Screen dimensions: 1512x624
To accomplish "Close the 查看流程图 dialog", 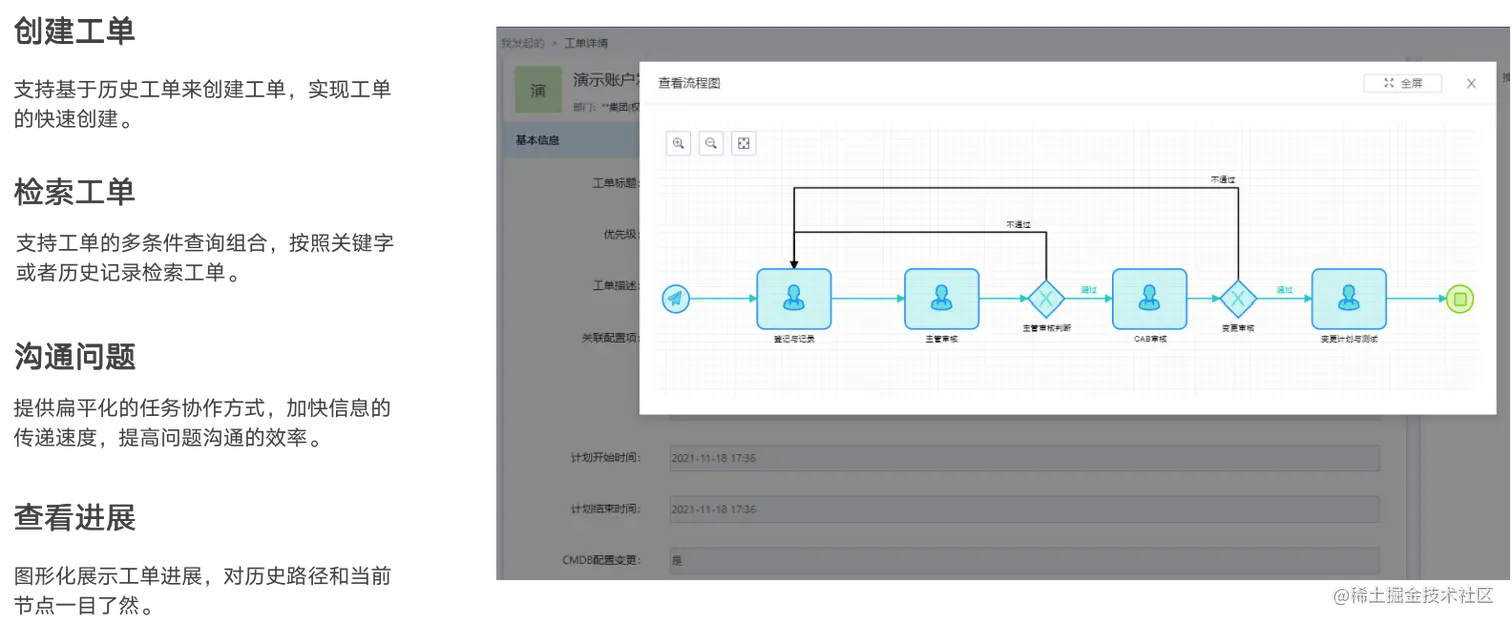I will tap(1471, 83).
